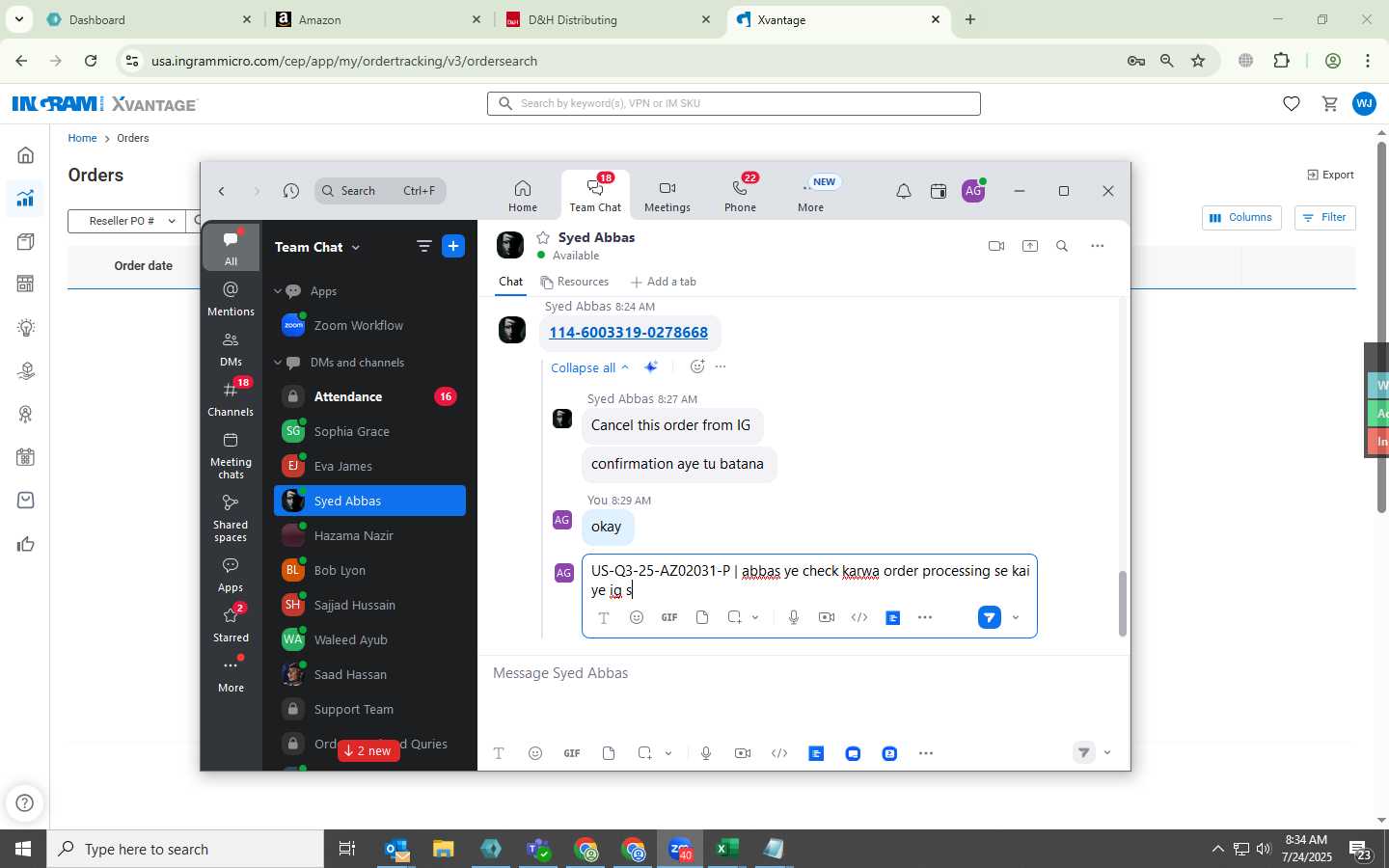Screen dimensions: 1389x868
Task: Click Xvantage keyword search field
Action: click(734, 103)
